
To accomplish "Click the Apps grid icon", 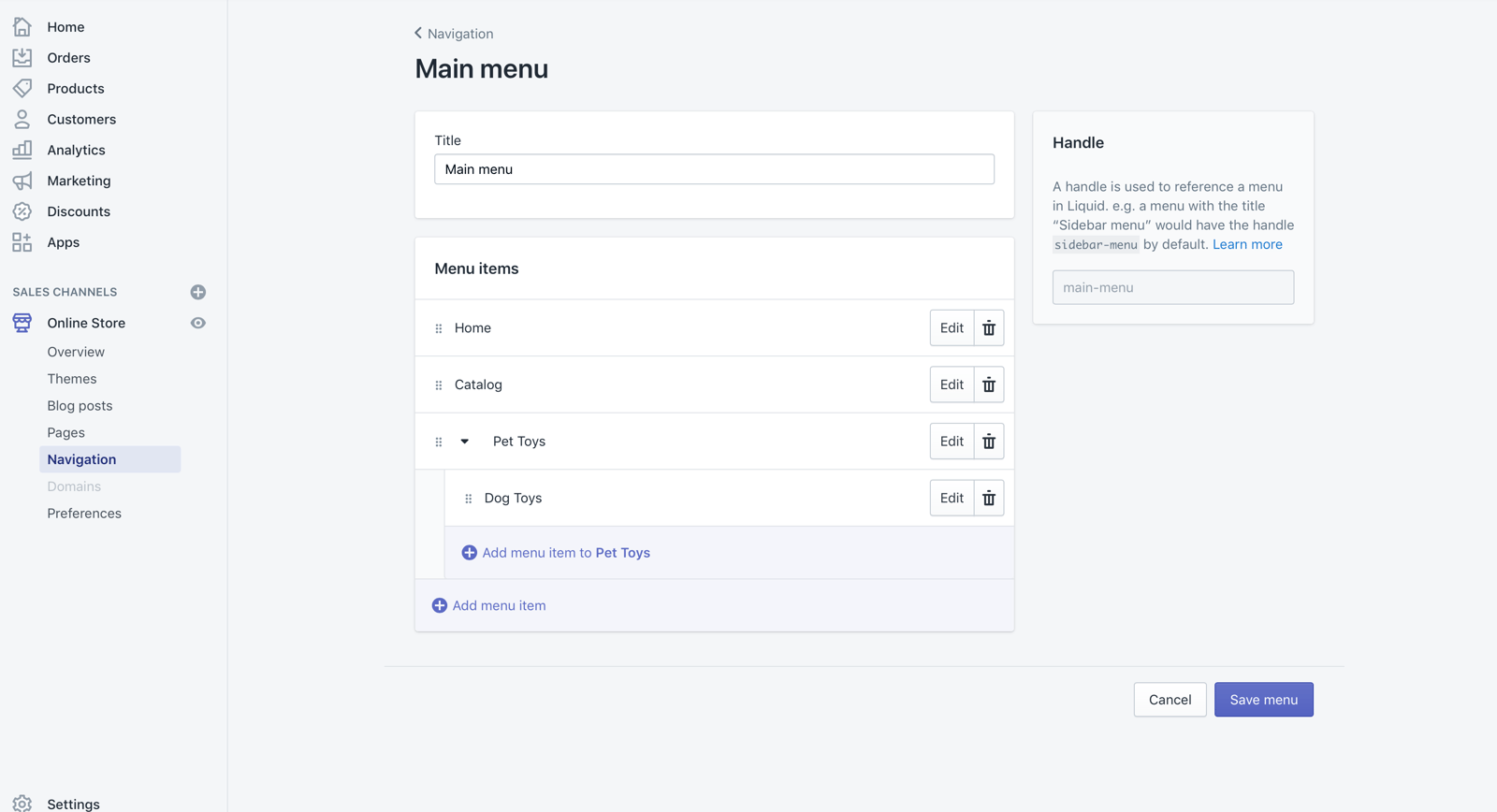I will coord(22,242).
